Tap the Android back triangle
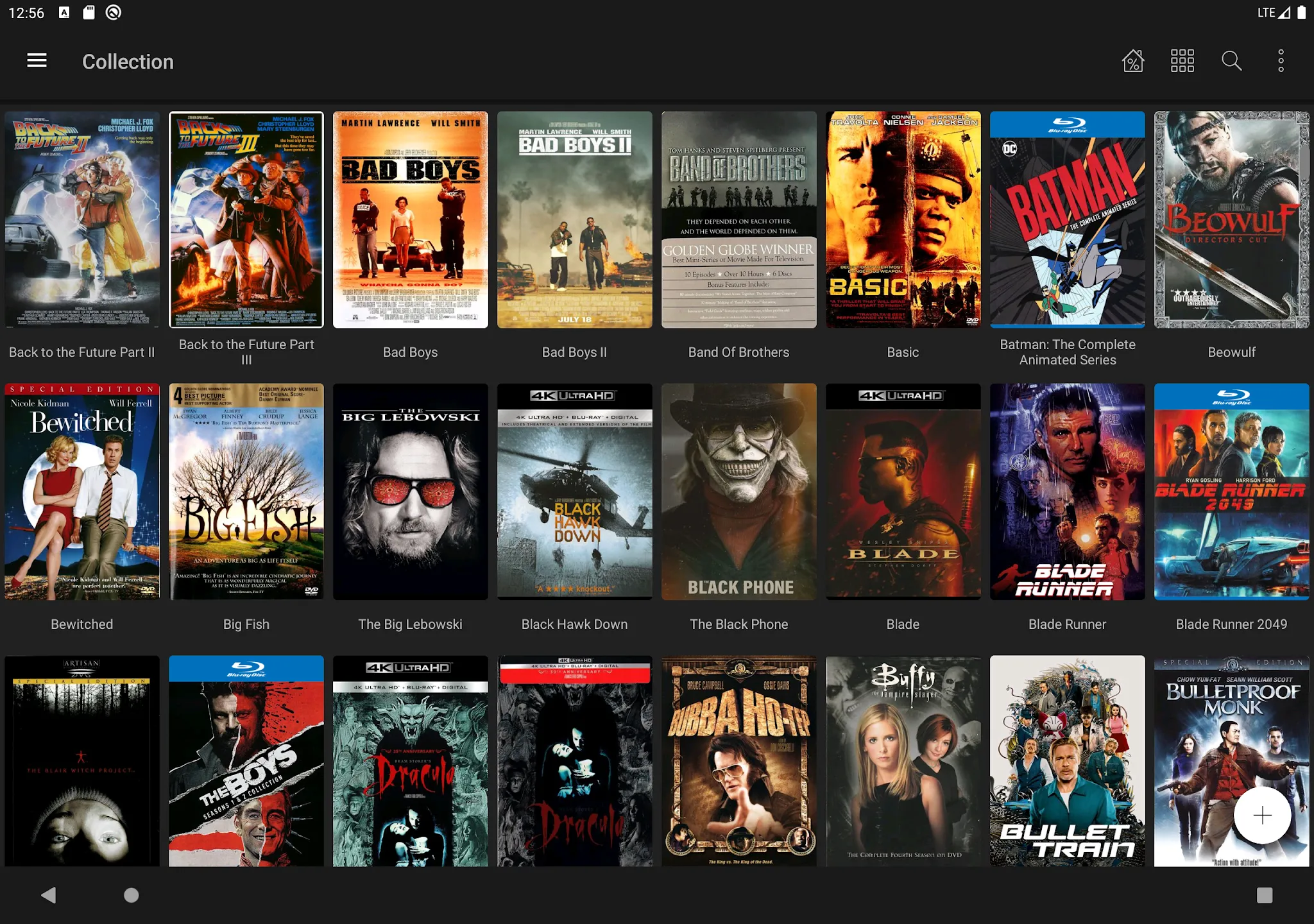 (49, 895)
